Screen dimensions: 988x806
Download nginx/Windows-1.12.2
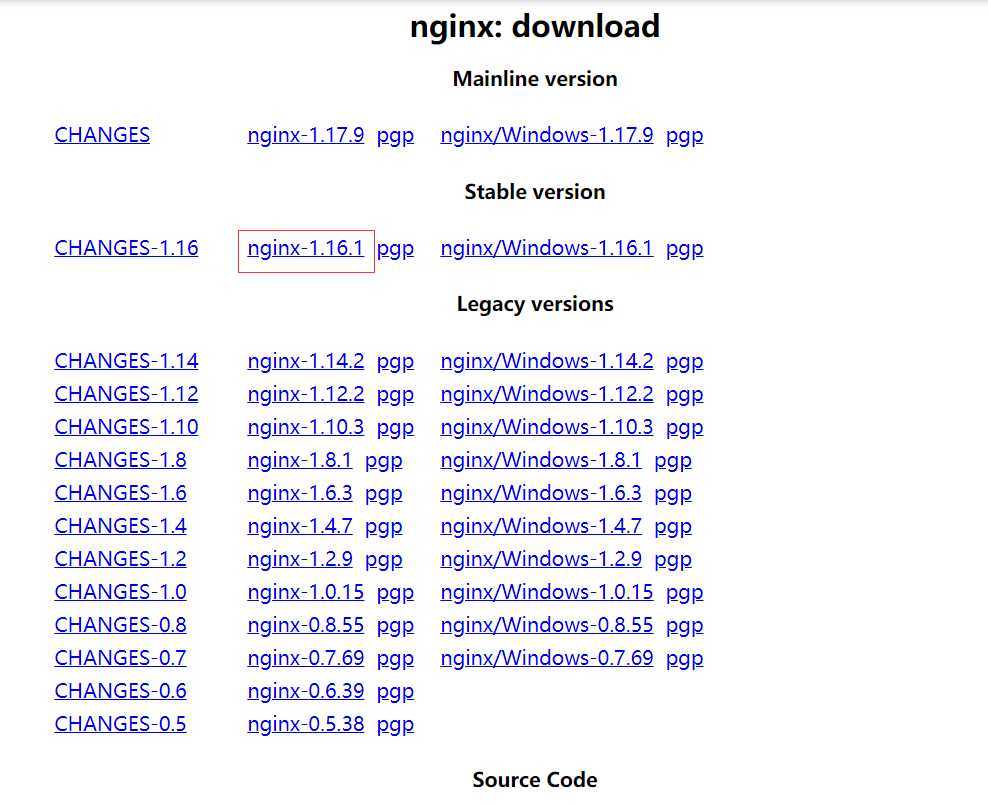click(546, 393)
